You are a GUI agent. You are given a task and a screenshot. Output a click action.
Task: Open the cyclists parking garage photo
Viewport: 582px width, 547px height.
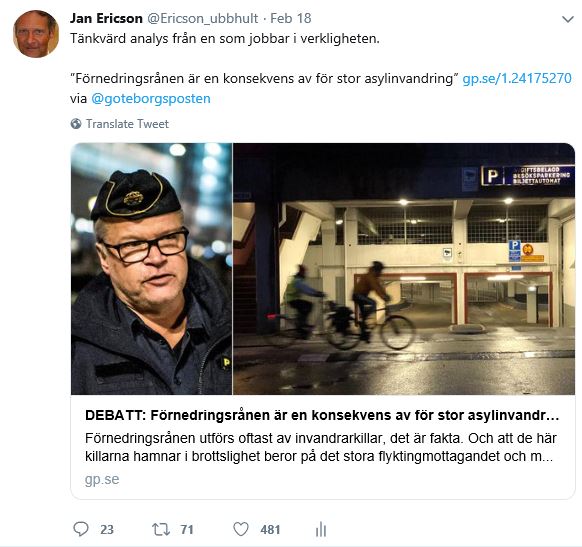click(x=404, y=269)
